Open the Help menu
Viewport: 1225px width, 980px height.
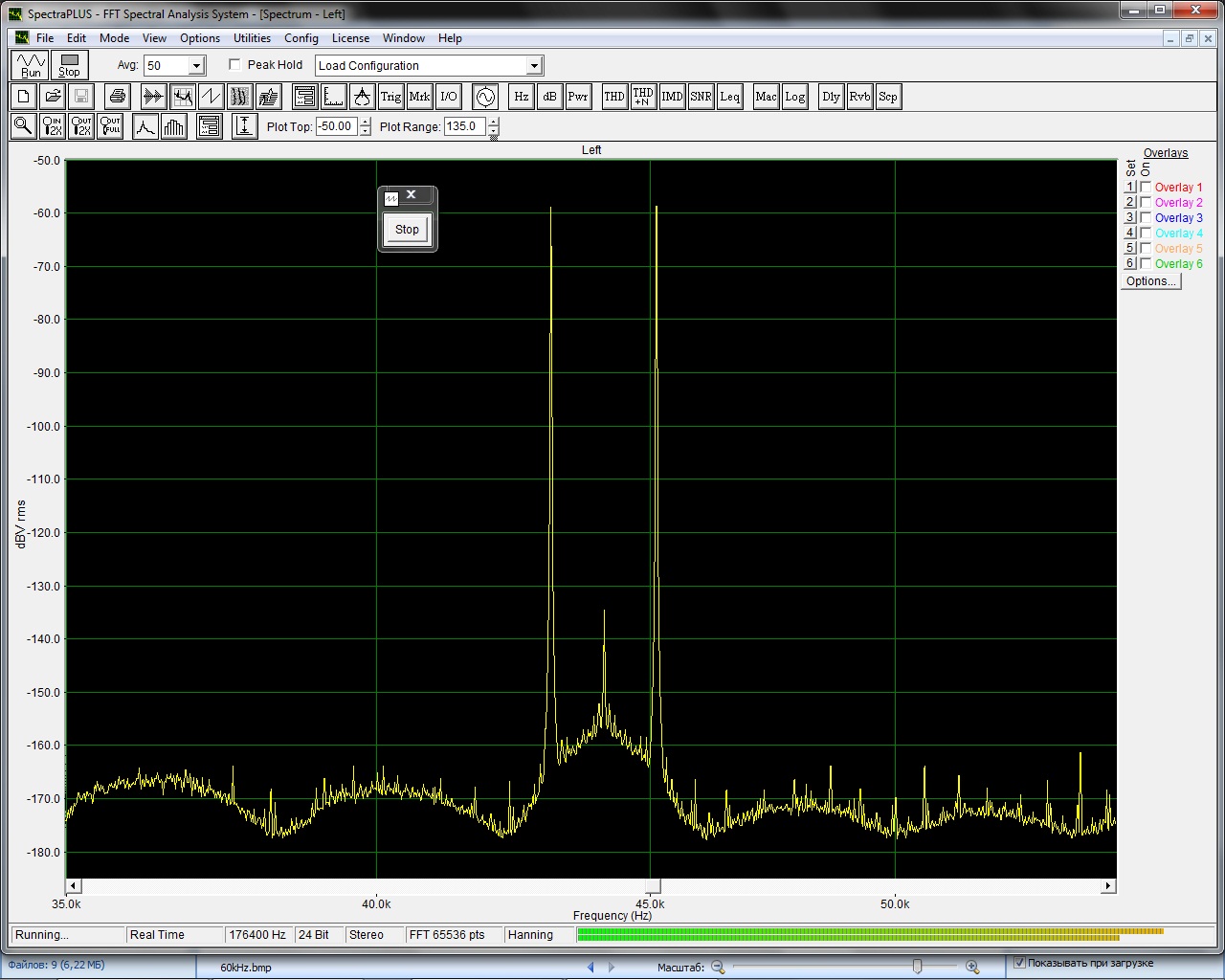coord(450,38)
